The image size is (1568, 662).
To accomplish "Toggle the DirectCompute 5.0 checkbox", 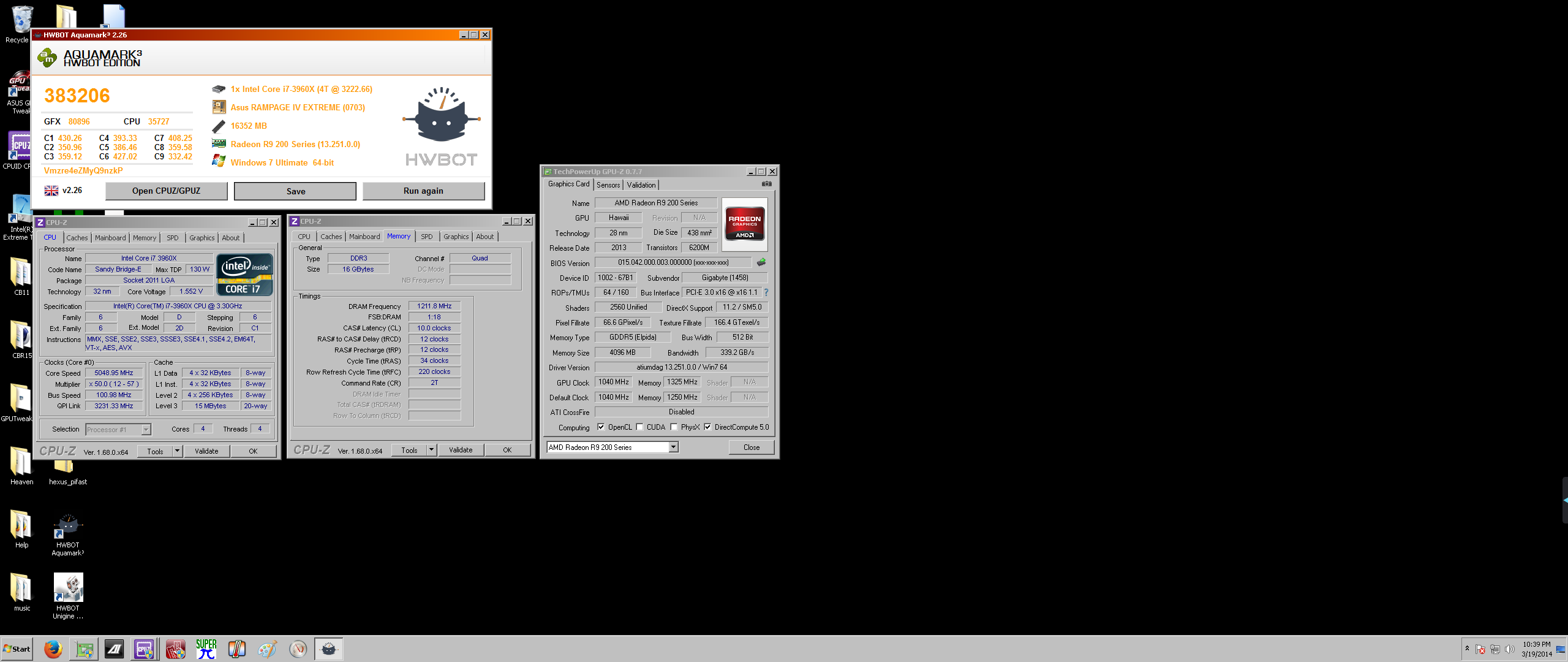I will (707, 427).
